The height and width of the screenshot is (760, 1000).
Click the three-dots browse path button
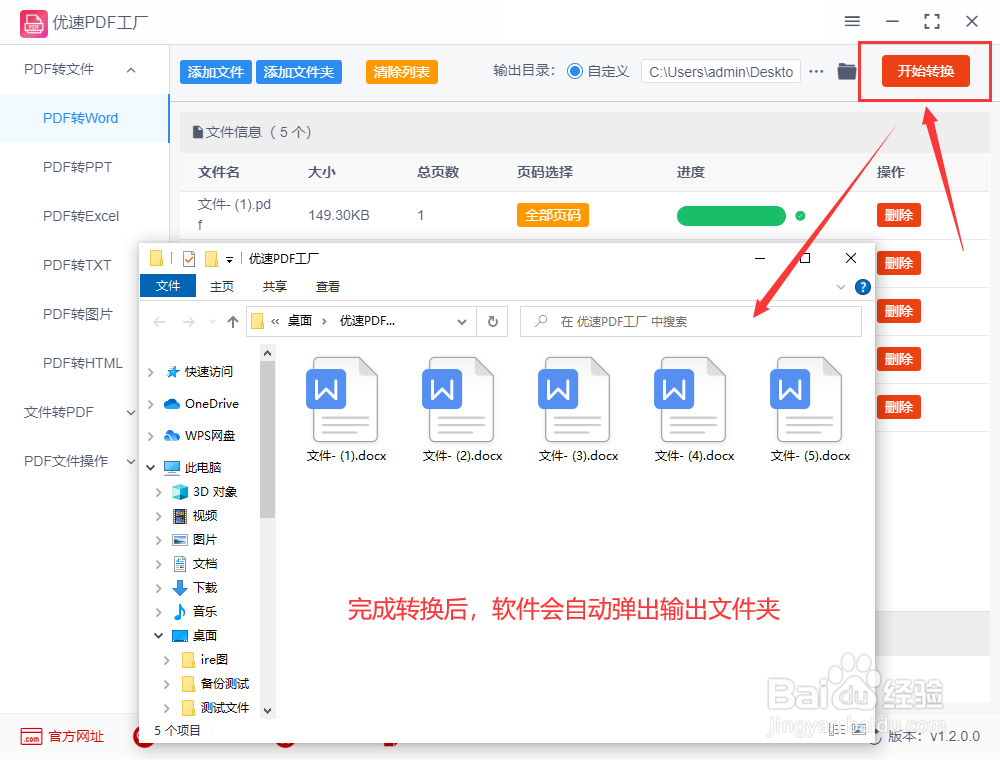coord(816,71)
